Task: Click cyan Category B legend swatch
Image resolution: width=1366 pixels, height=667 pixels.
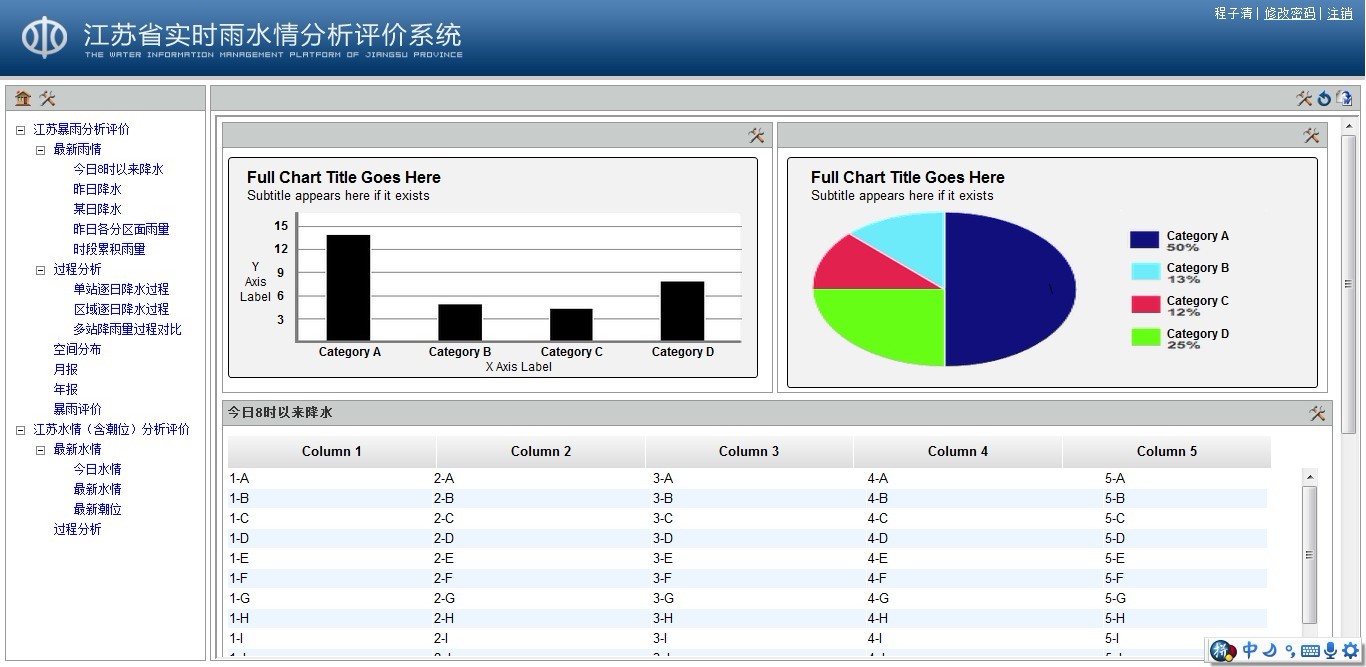Action: coord(1144,271)
